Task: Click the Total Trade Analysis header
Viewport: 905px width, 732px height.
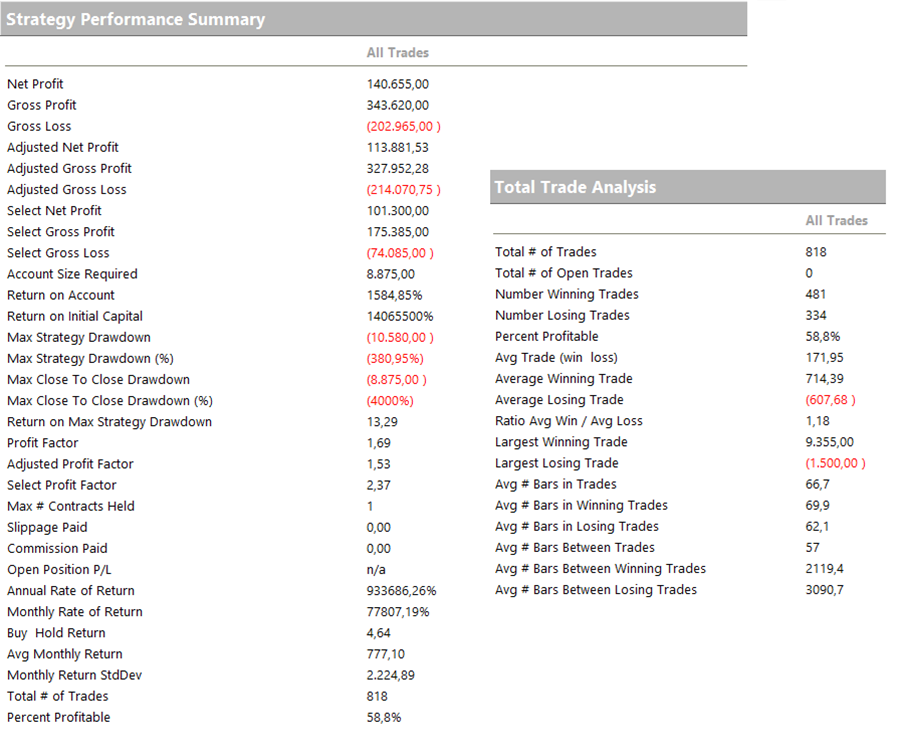Action: 575,187
